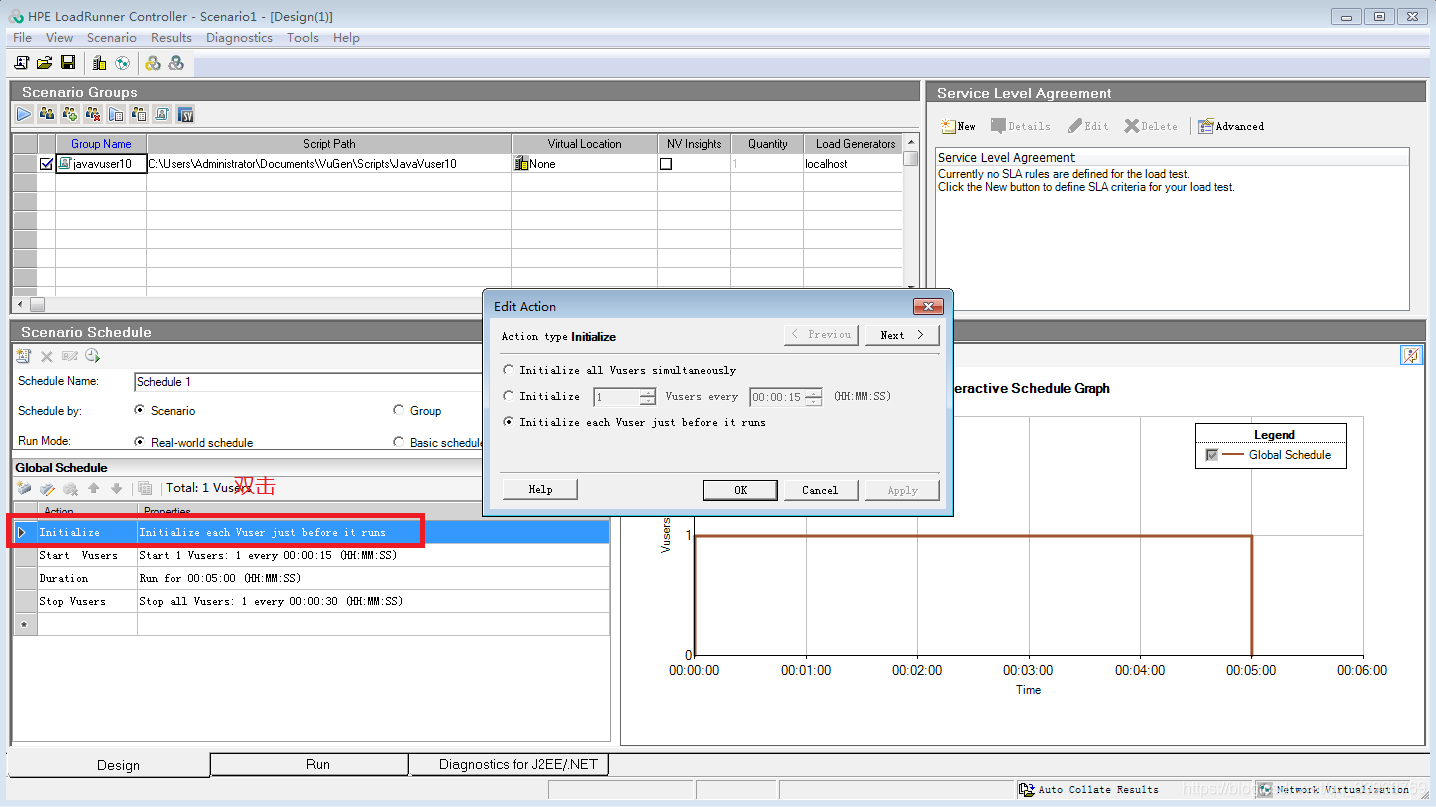Image resolution: width=1436 pixels, height=807 pixels.
Task: Open the Virtual Users icon in Scenario Groups
Action: pyautogui.click(x=47, y=115)
